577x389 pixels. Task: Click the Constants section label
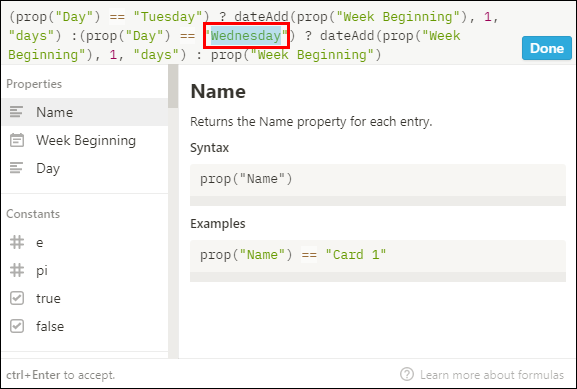(x=33, y=214)
